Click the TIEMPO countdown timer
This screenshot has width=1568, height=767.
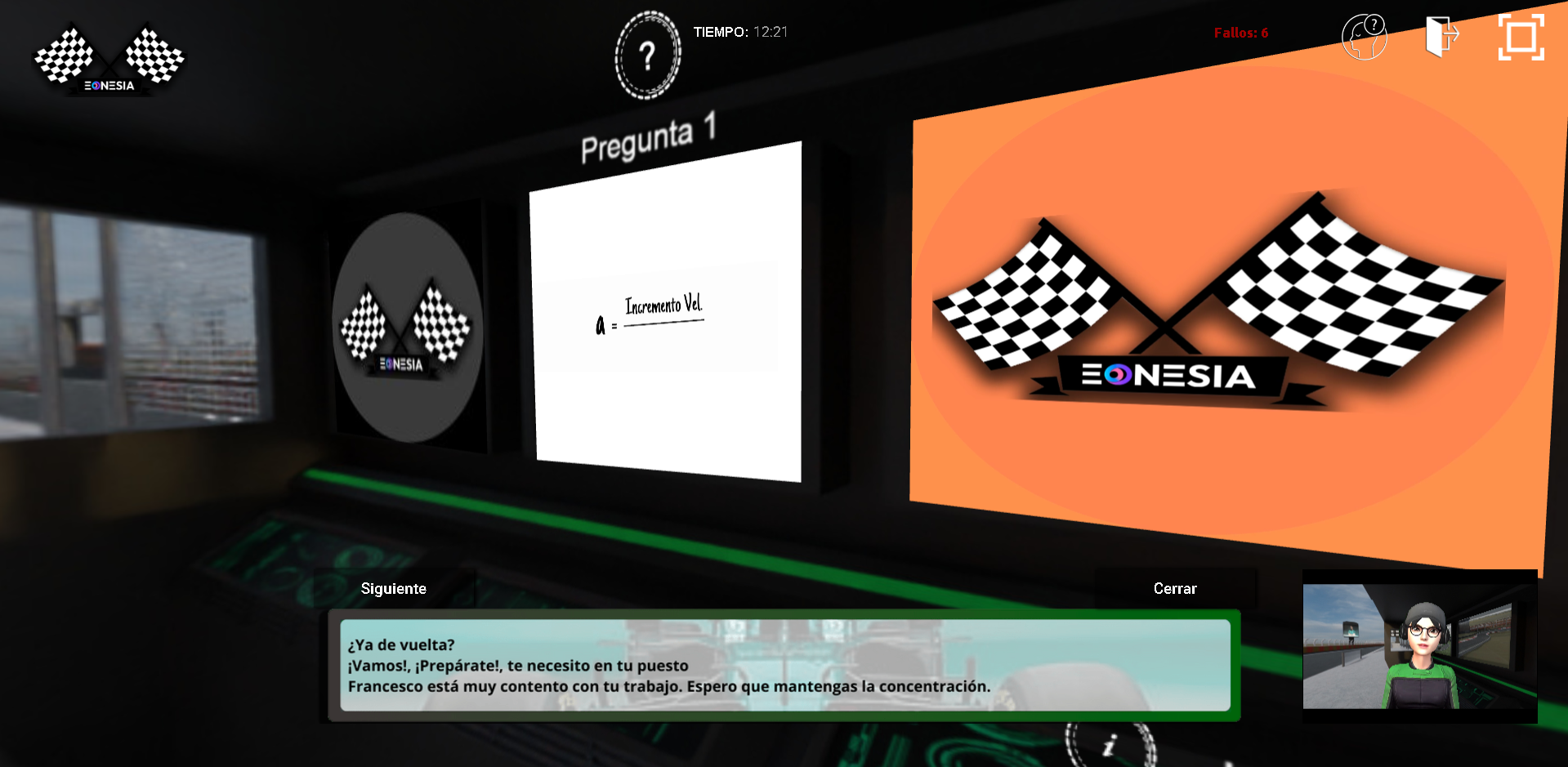(740, 32)
